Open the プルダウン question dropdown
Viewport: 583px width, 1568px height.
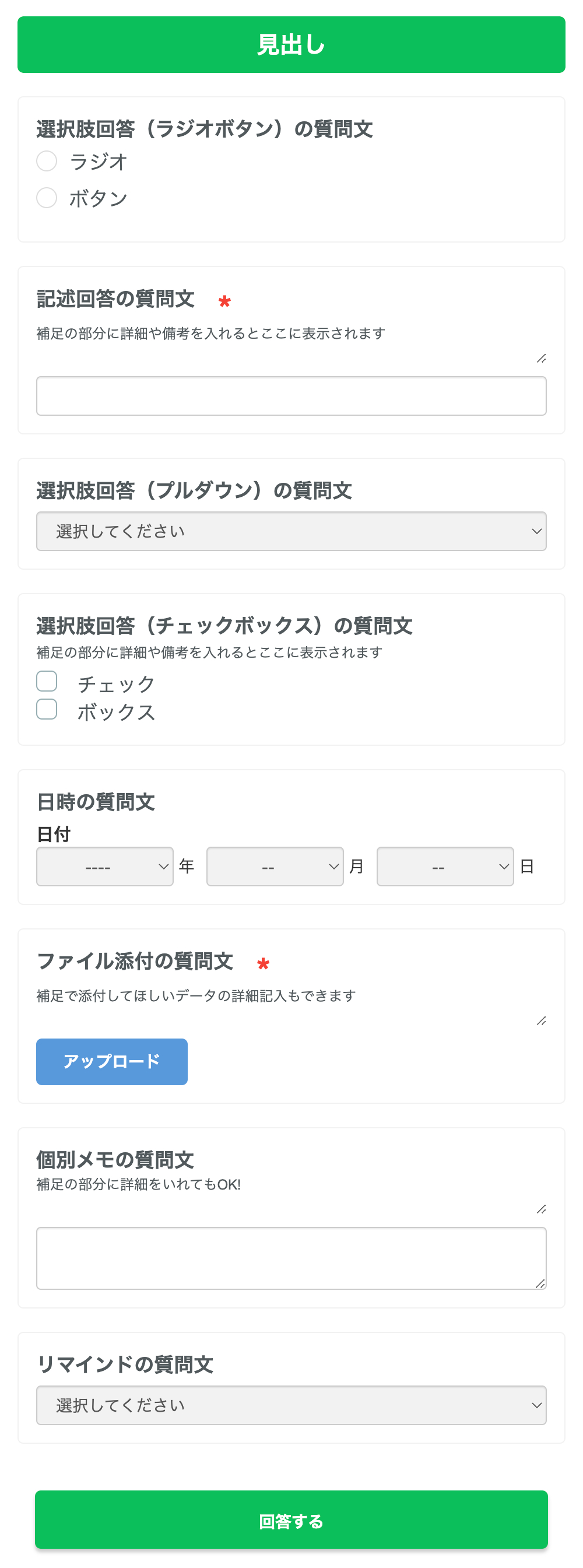tap(291, 531)
